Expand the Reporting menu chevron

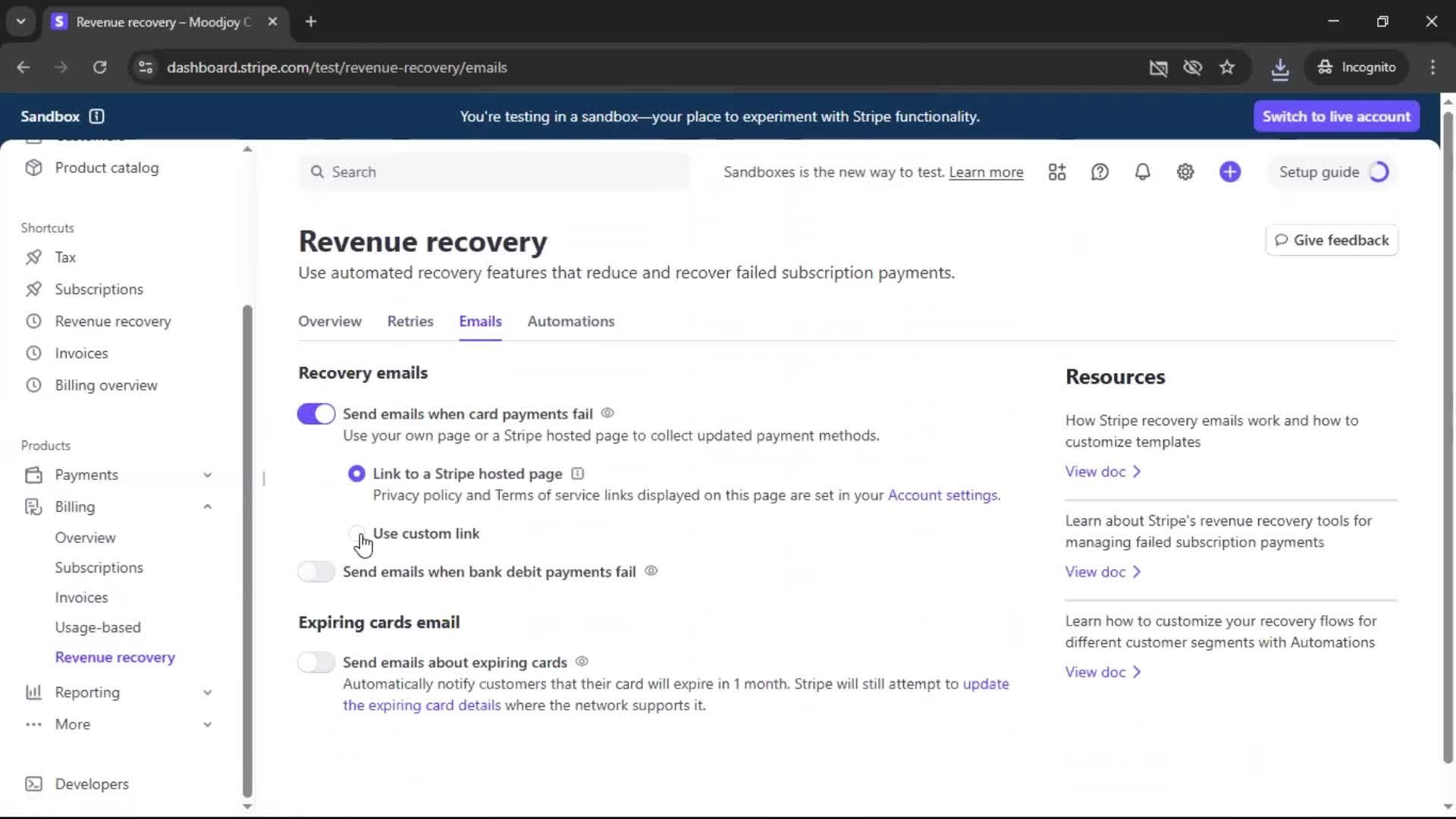(207, 692)
